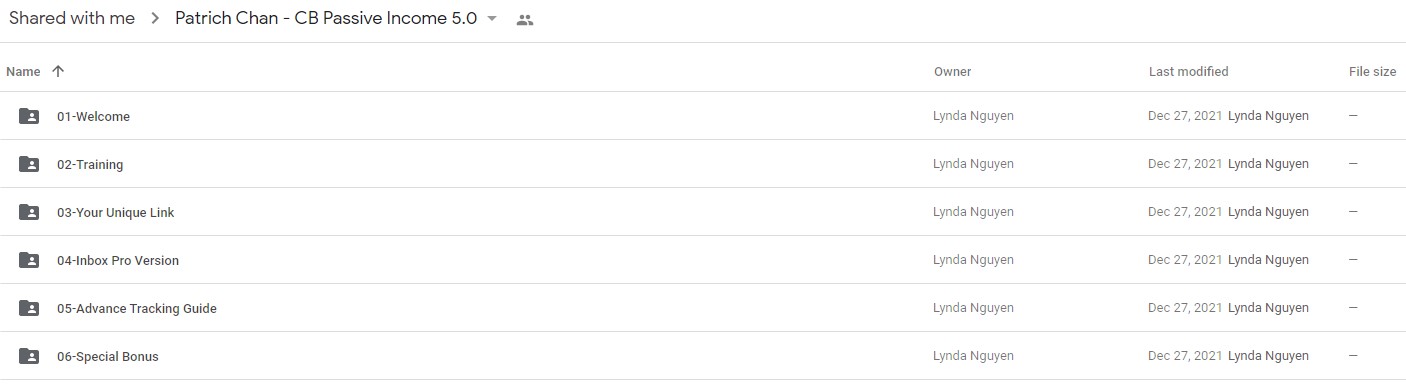The width and height of the screenshot is (1406, 386).
Task: Reverse sort order using the Name arrow
Action: coord(58,72)
